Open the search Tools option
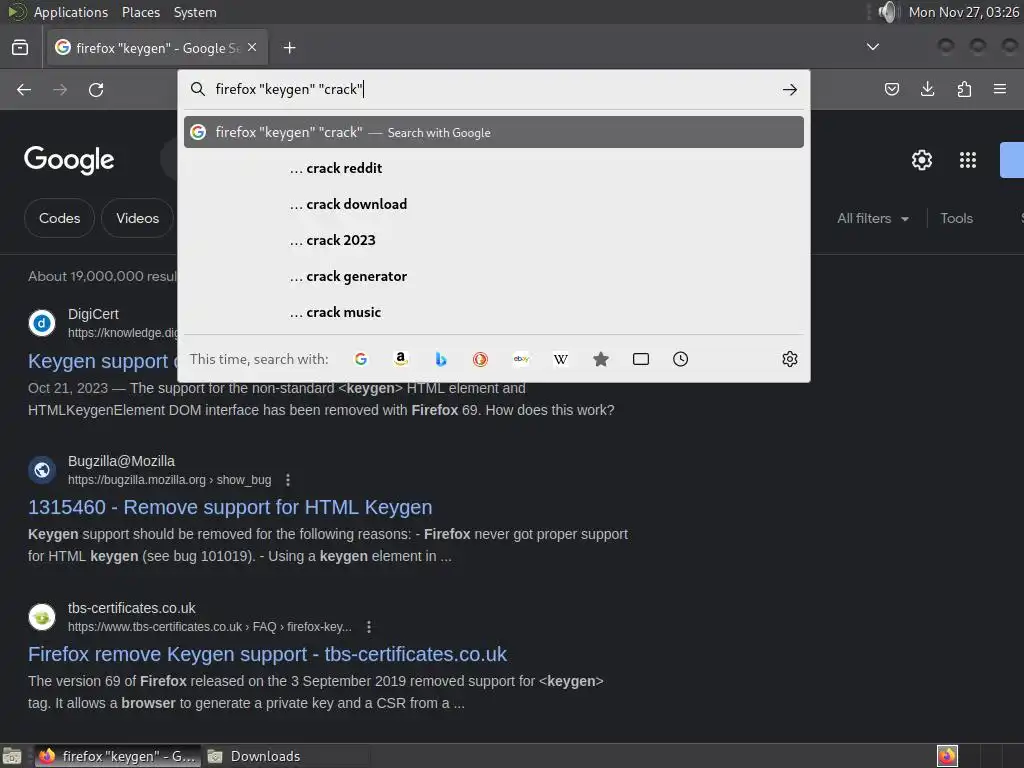Viewport: 1024px width, 768px height. [x=956, y=218]
